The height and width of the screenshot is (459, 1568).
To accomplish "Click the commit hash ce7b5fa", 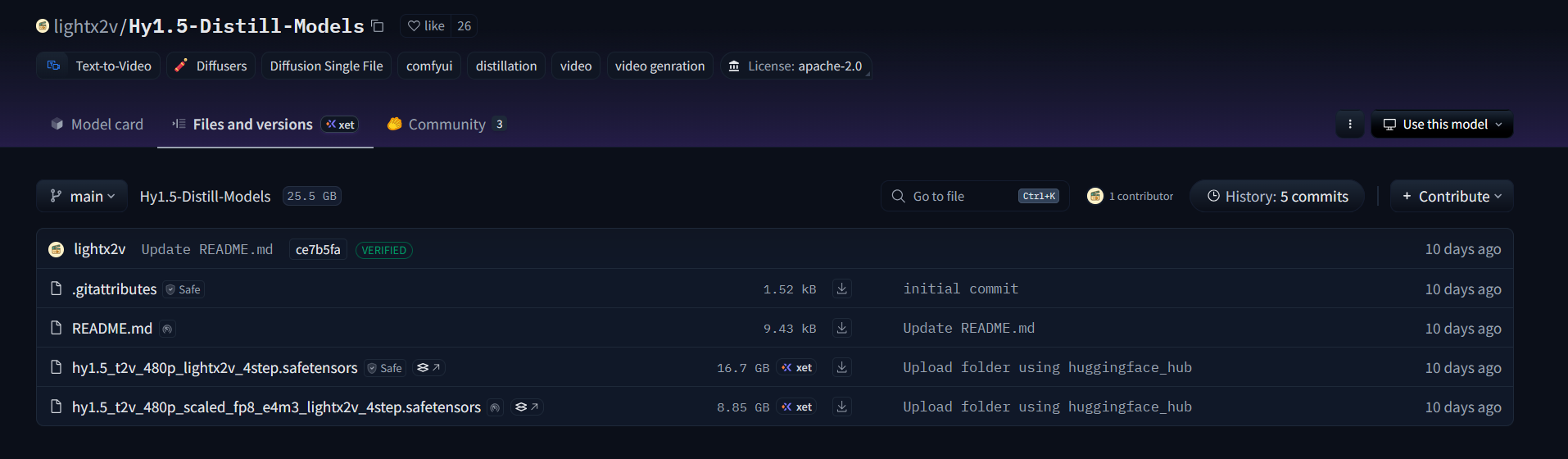I will pyautogui.click(x=318, y=250).
